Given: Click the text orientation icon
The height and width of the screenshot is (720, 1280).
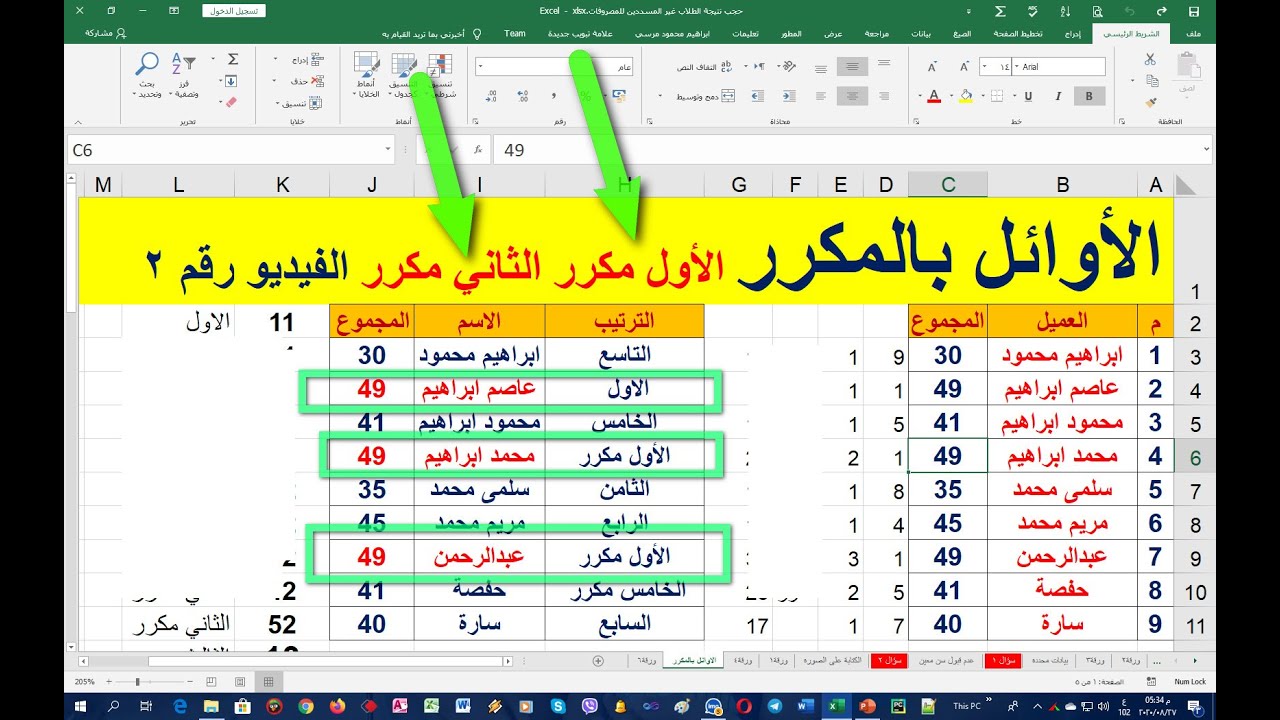Looking at the screenshot, I should [788, 67].
